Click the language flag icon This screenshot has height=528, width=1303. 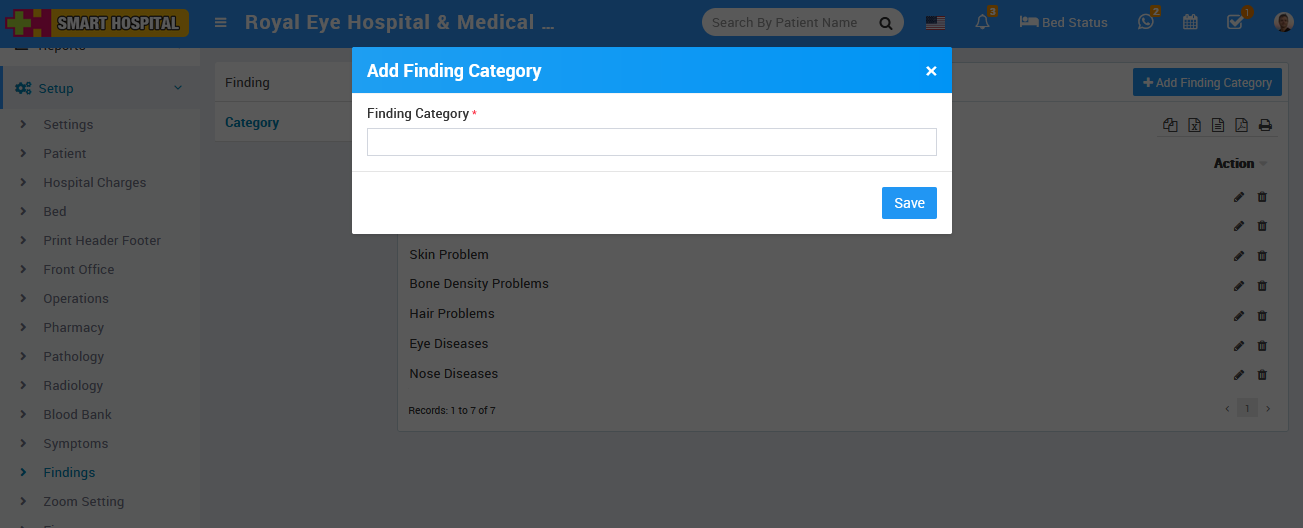coord(935,22)
